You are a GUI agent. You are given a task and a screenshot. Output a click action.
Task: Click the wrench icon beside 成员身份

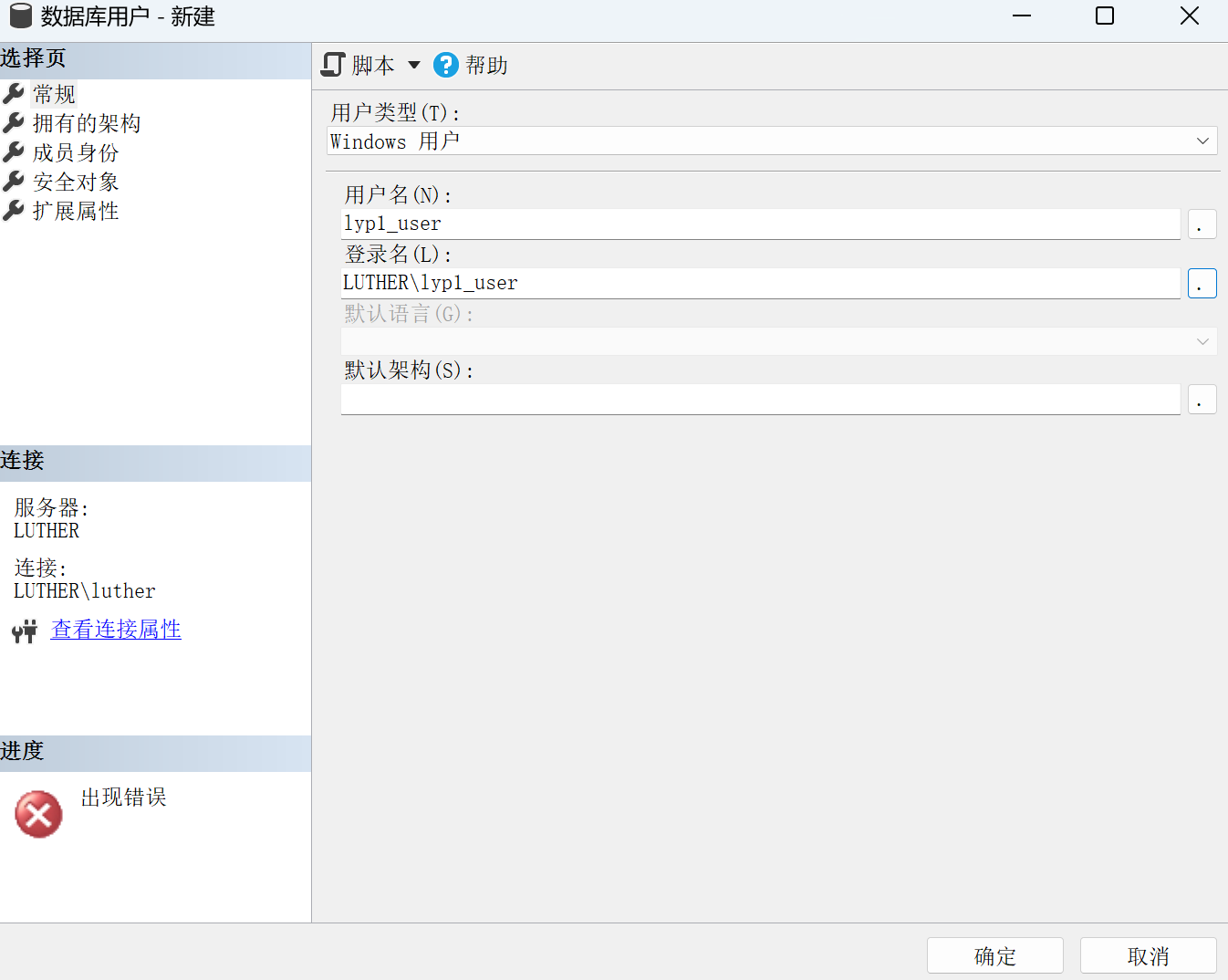coord(13,151)
